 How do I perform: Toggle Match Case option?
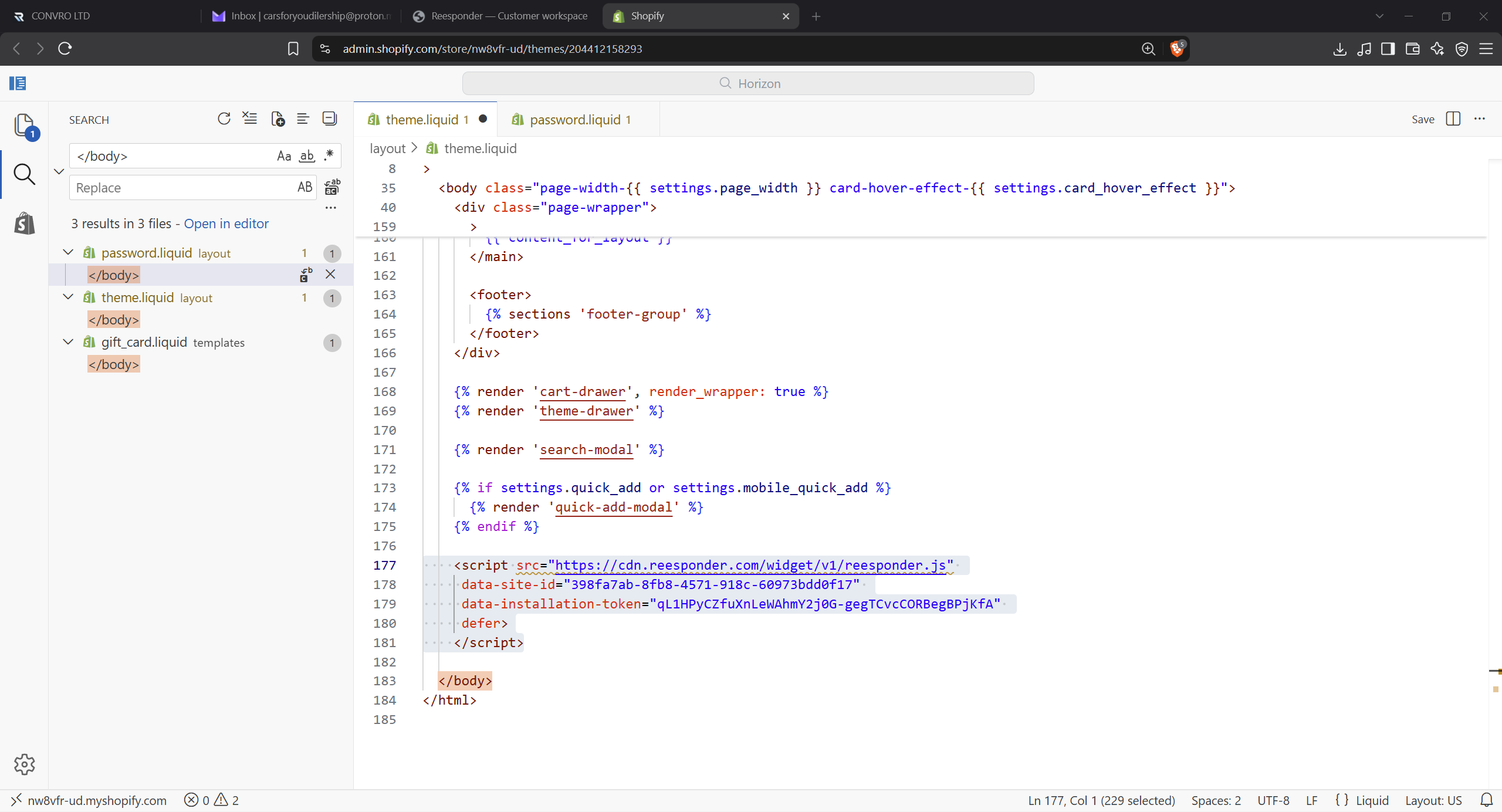pyautogui.click(x=284, y=156)
